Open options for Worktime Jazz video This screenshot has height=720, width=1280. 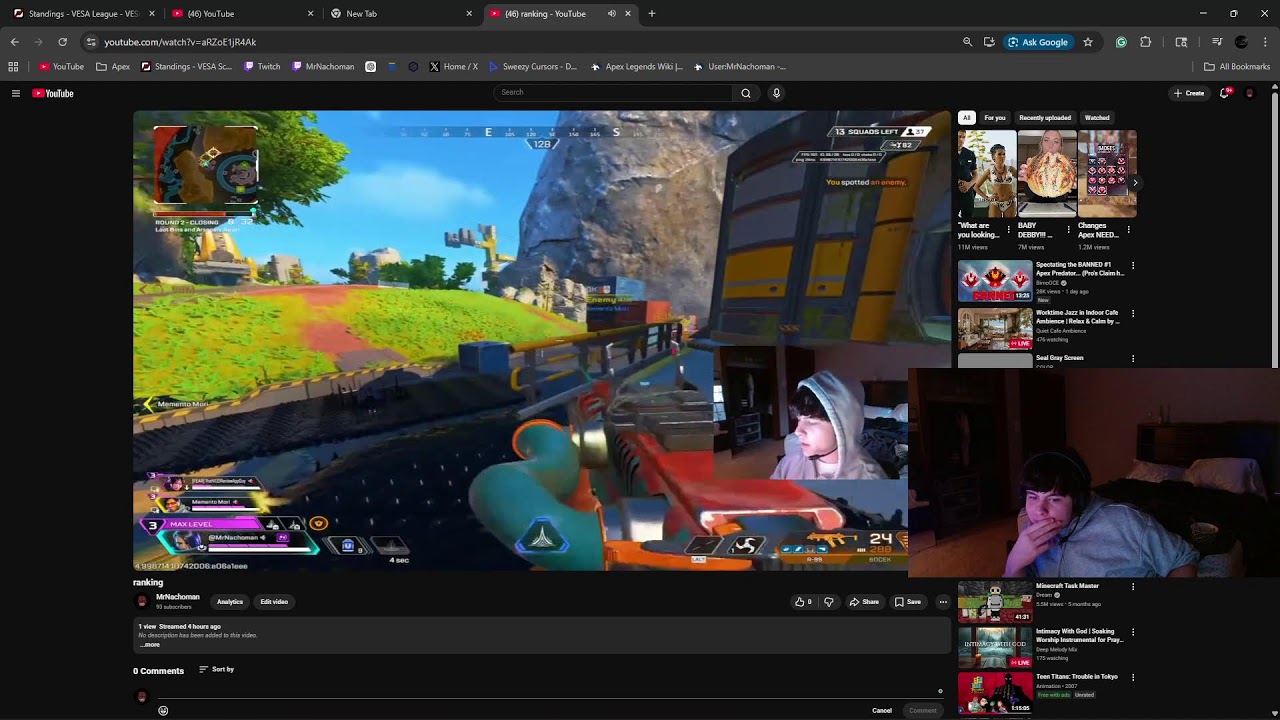click(1133, 314)
